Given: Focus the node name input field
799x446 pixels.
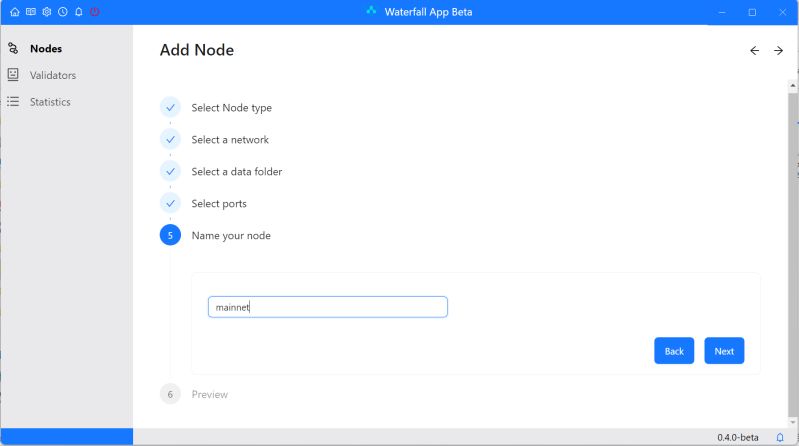Looking at the screenshot, I should [x=328, y=307].
